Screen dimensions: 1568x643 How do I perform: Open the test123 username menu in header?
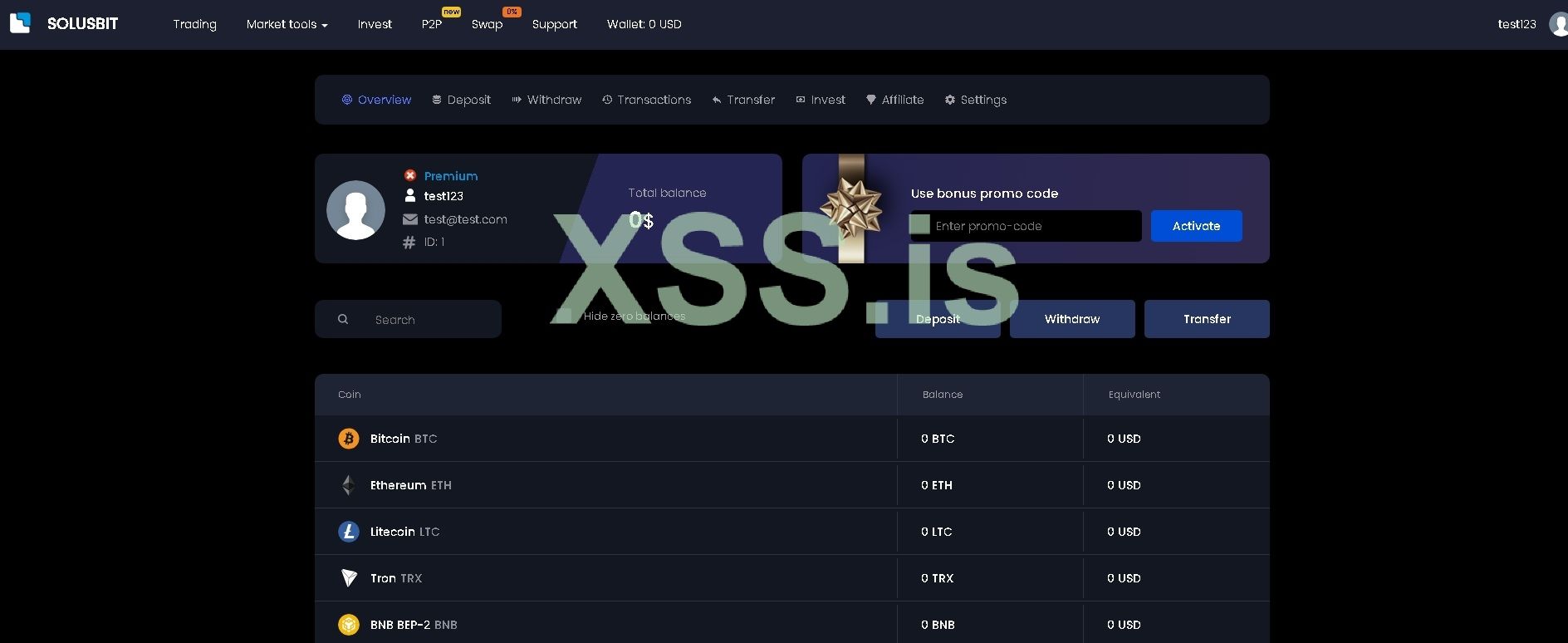click(1517, 24)
